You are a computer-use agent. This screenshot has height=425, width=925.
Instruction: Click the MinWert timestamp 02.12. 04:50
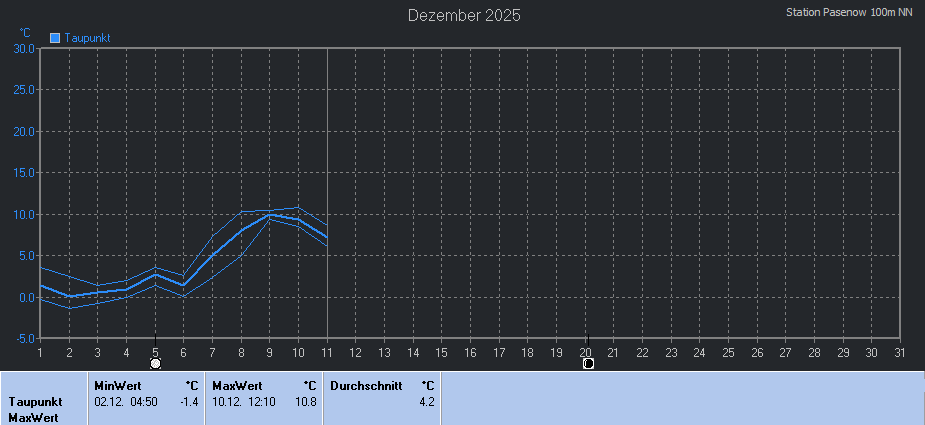[126, 402]
